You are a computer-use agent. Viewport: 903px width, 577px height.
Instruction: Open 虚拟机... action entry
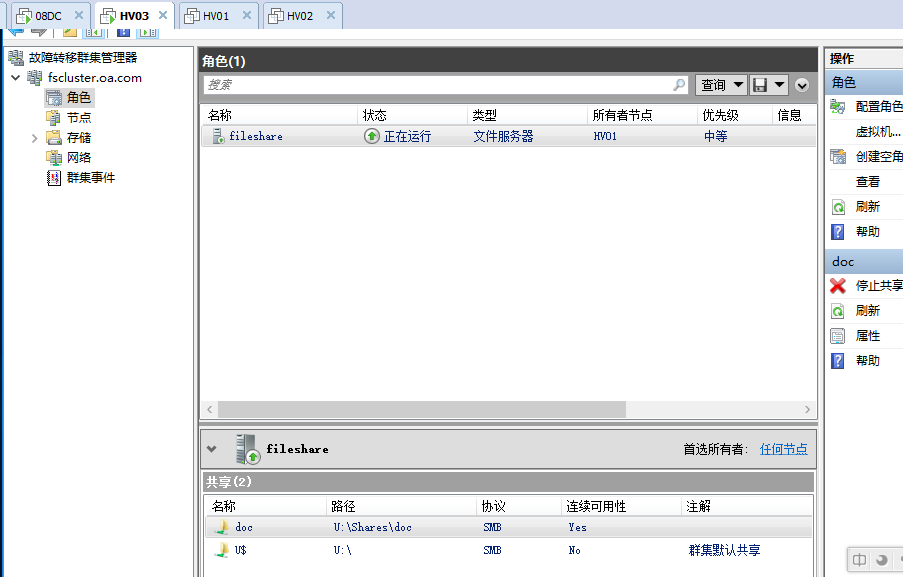pyautogui.click(x=866, y=132)
